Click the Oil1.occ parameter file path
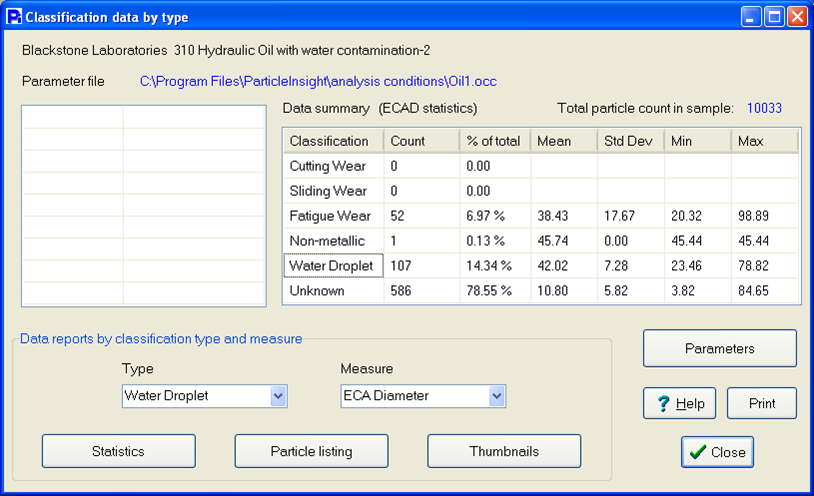This screenshot has height=496, width=814. click(x=318, y=80)
